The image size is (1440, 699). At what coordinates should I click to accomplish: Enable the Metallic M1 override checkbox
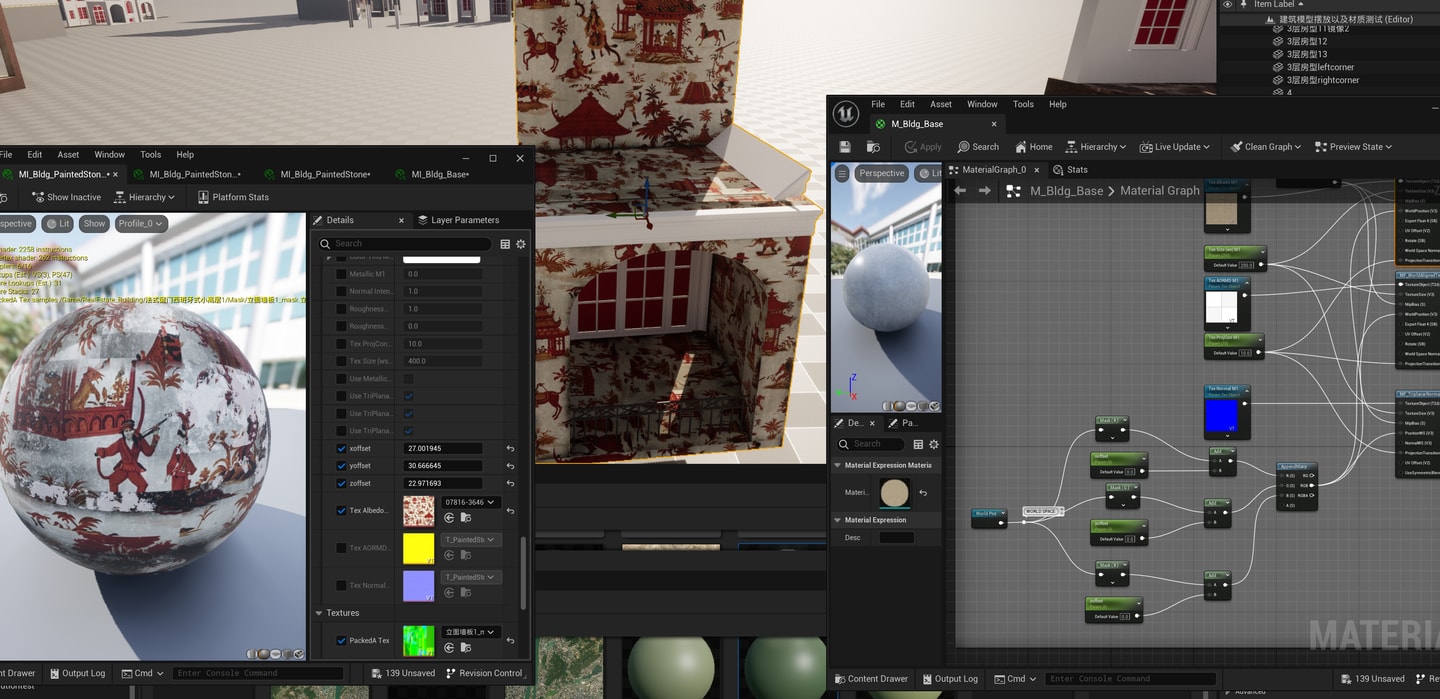click(341, 274)
